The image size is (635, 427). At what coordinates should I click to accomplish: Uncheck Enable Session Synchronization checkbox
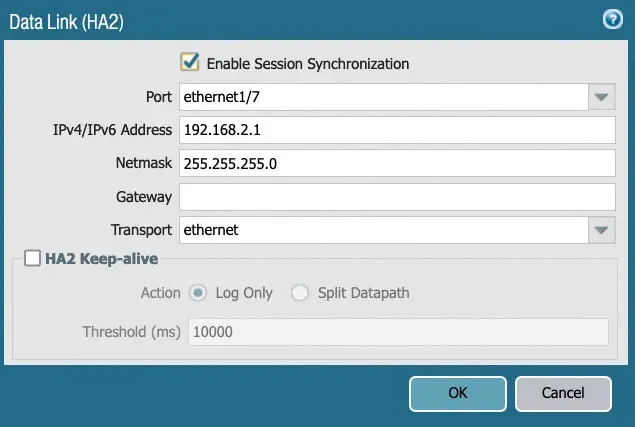(190, 62)
